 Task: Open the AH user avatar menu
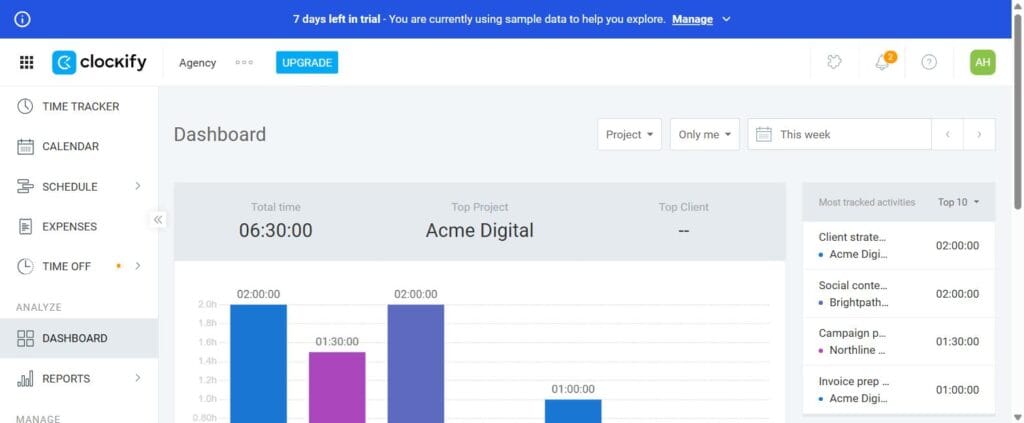click(982, 63)
